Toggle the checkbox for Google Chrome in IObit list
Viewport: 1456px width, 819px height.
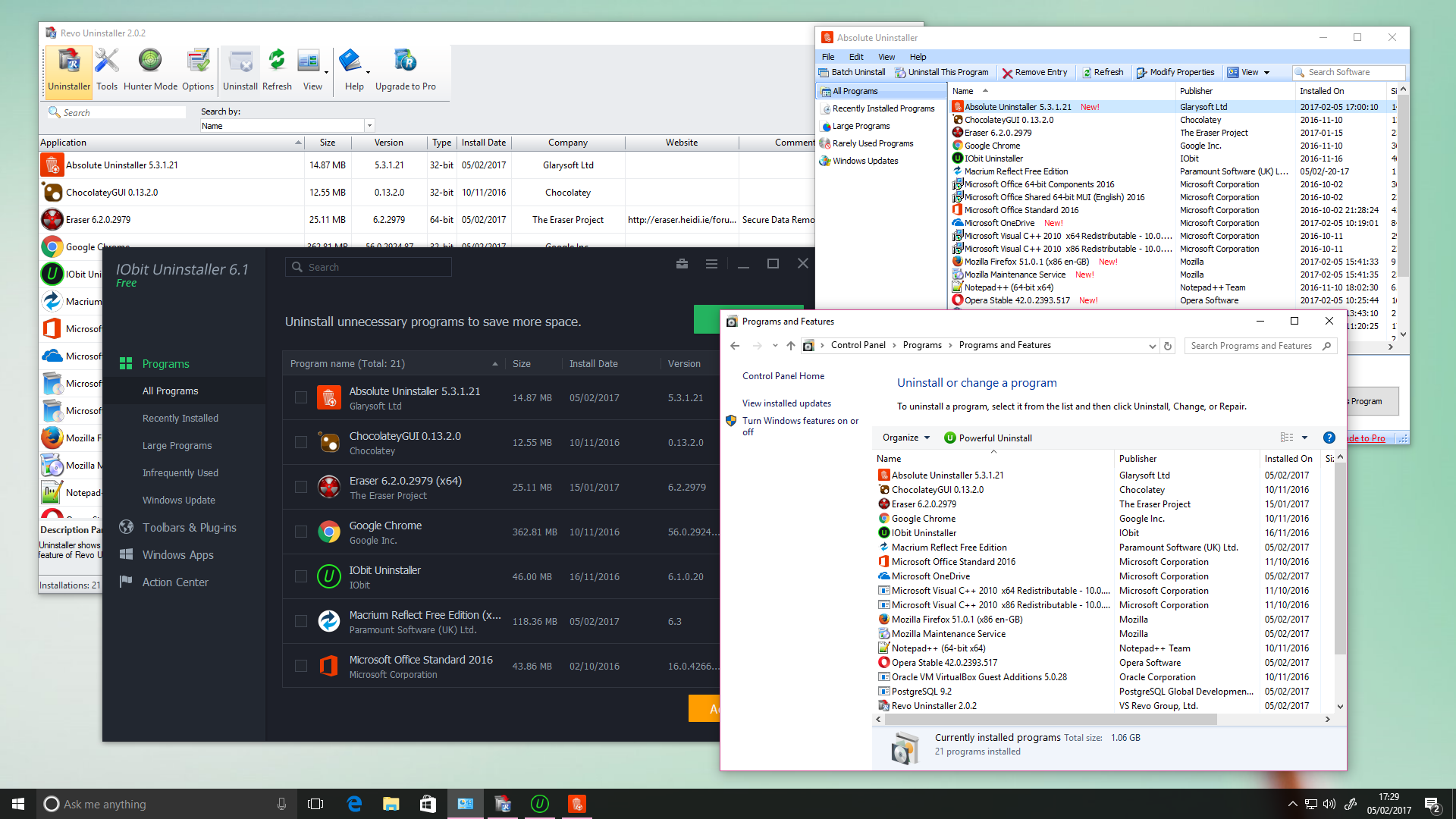pos(301,532)
